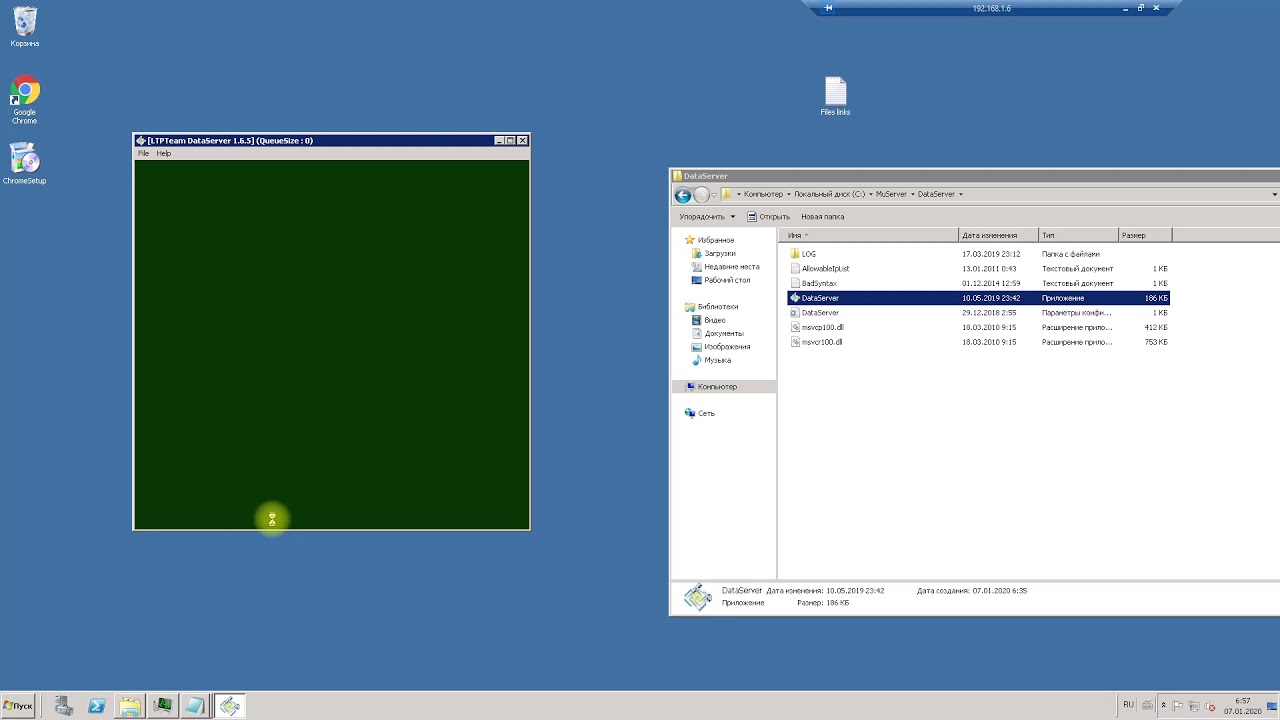Screen dimensions: 1280x720
Task: Open the recent locations dropdown in Explorer
Action: coord(713,195)
